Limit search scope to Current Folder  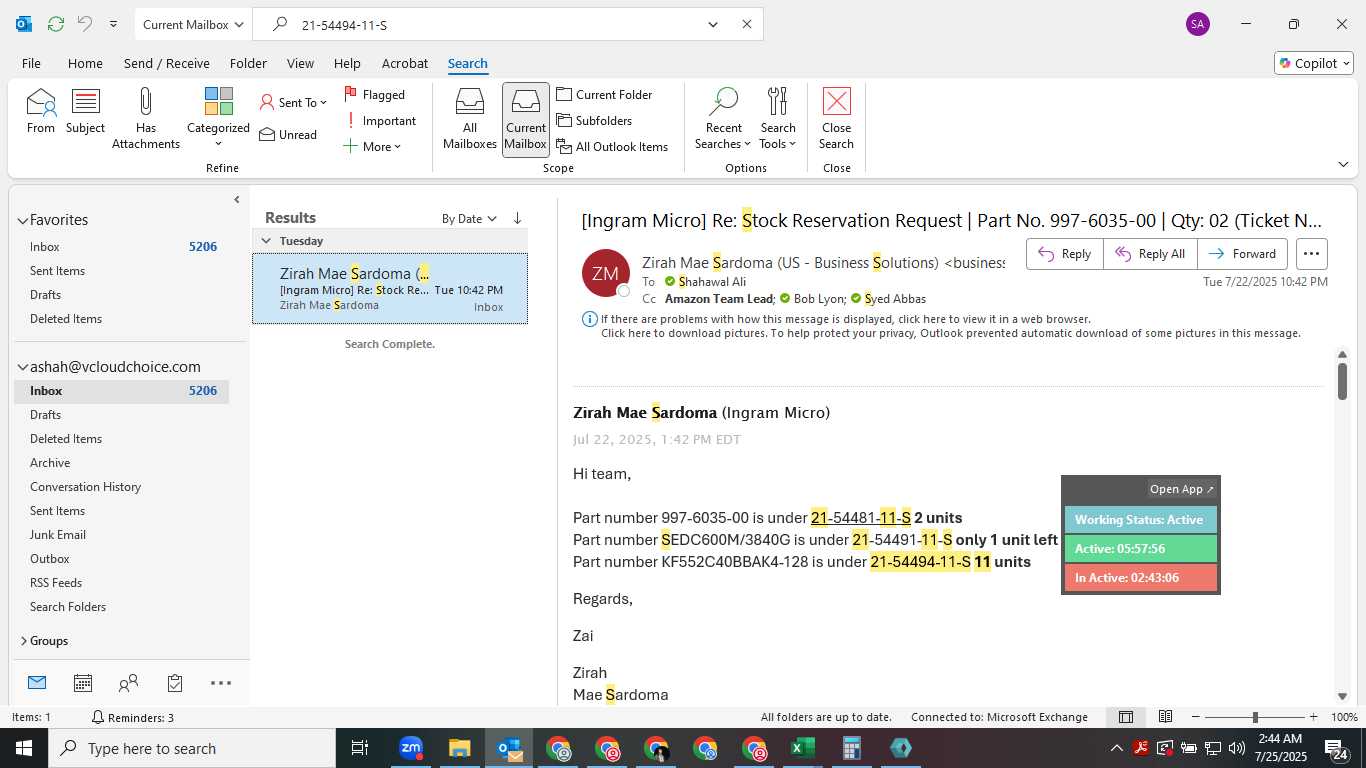pyautogui.click(x=604, y=94)
